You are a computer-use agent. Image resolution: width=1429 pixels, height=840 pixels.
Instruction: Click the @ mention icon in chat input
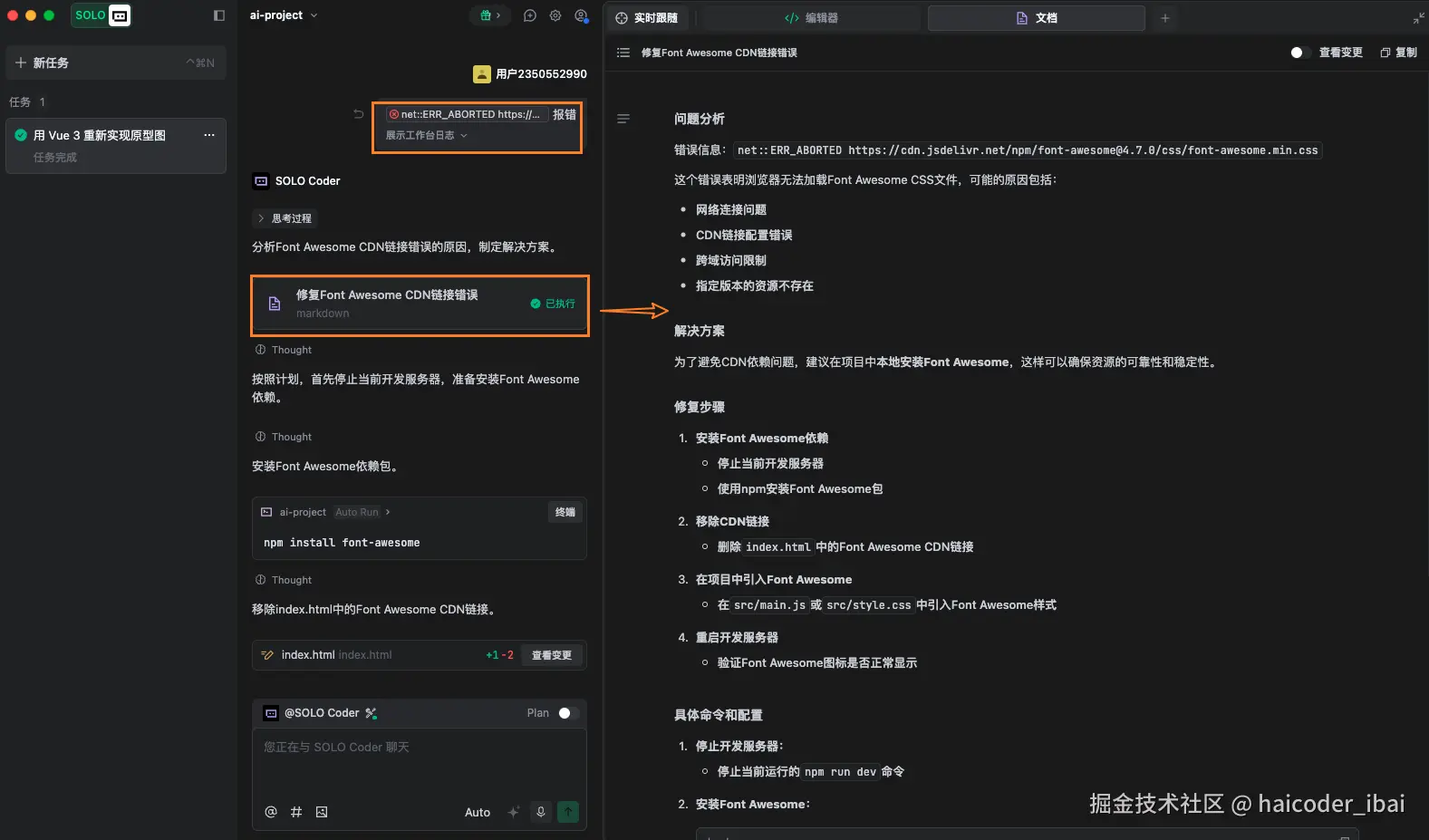pyautogui.click(x=271, y=812)
